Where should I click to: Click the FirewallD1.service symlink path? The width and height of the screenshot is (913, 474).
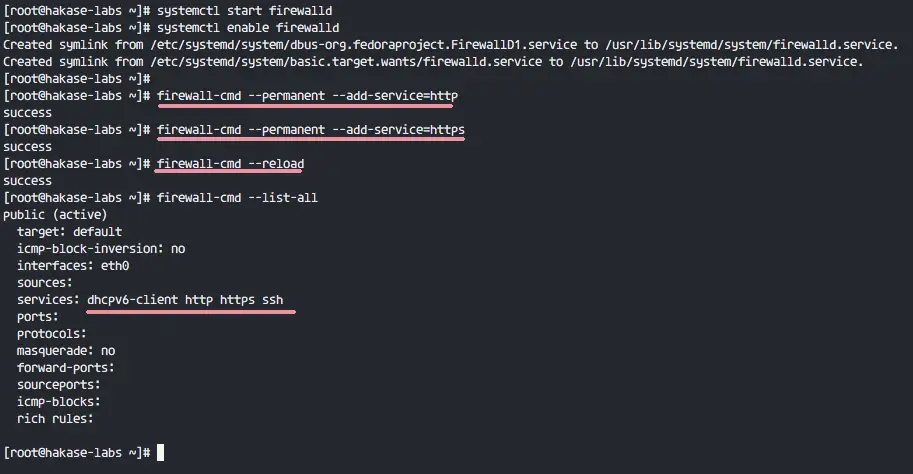[364, 45]
